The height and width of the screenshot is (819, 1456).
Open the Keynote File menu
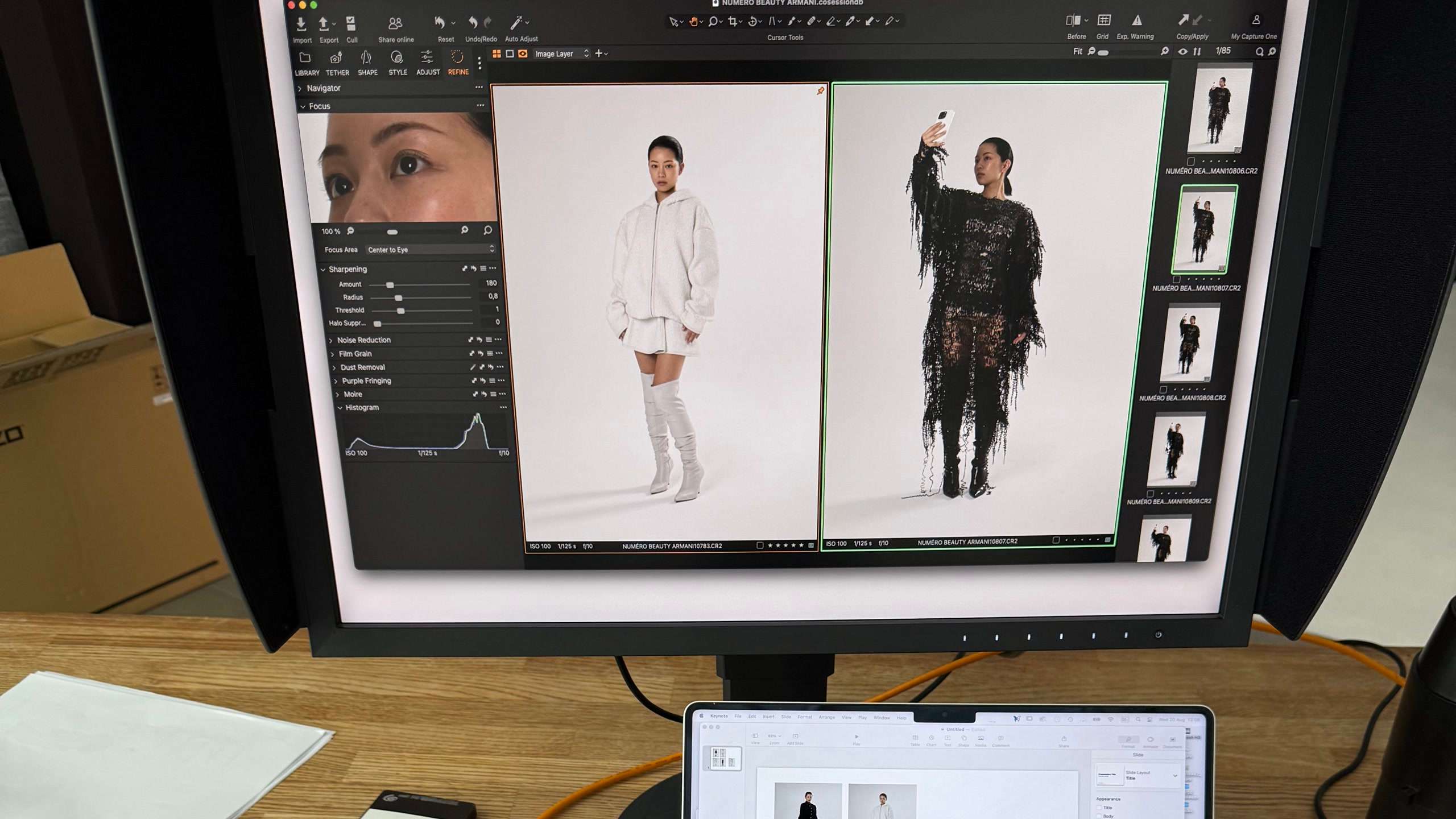(738, 717)
